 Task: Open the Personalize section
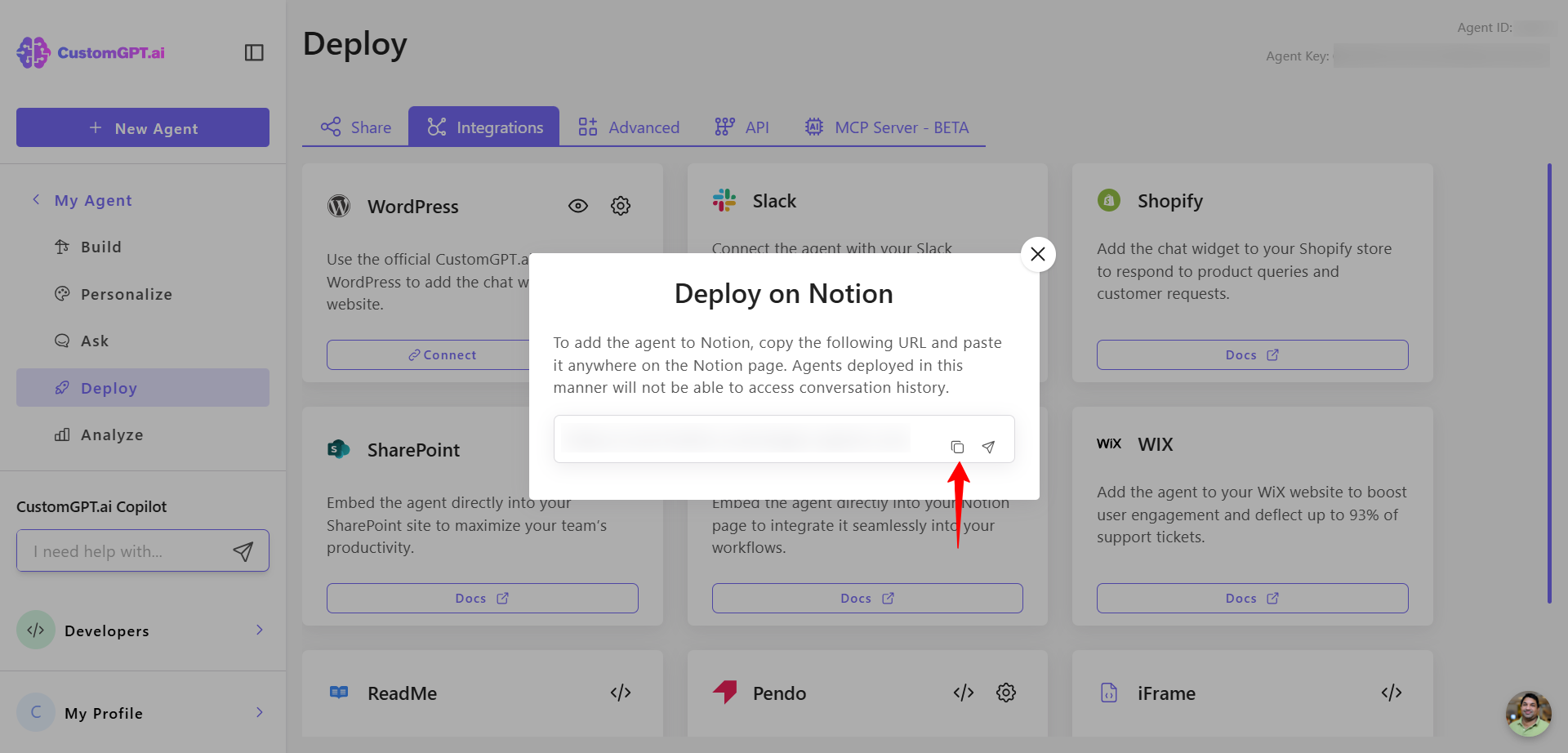114,294
